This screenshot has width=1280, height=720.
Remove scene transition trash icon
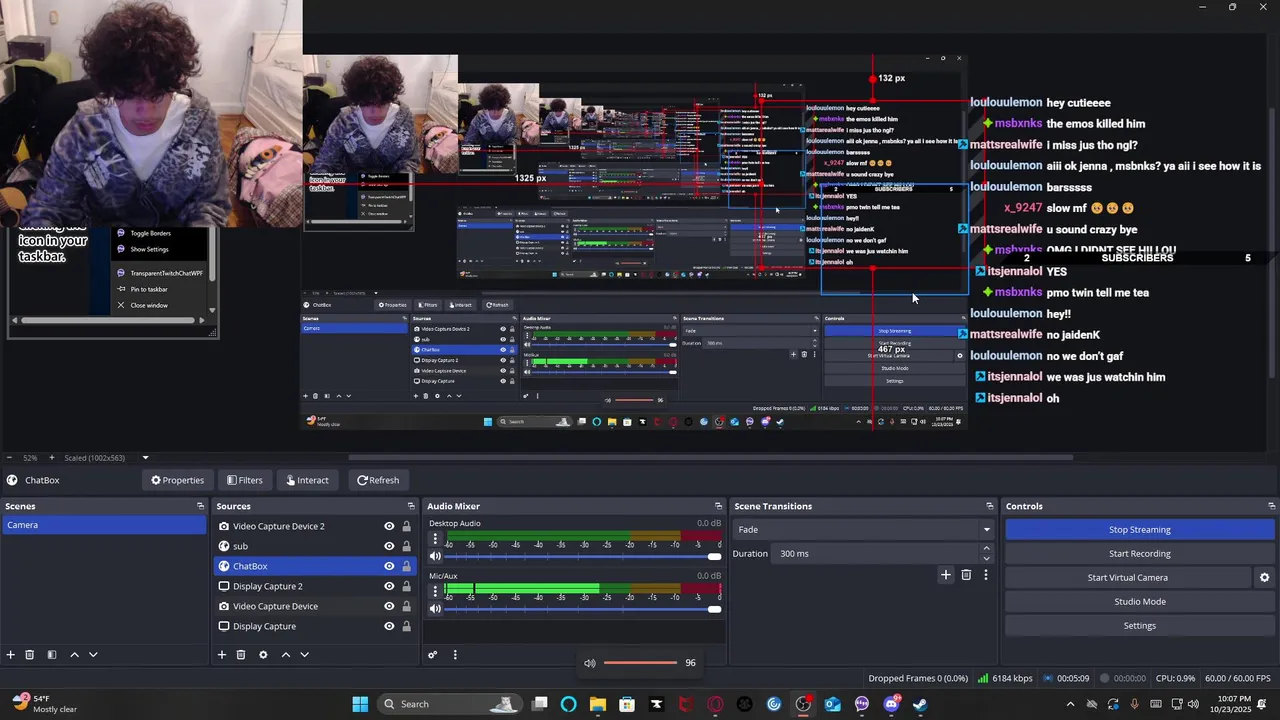(966, 575)
